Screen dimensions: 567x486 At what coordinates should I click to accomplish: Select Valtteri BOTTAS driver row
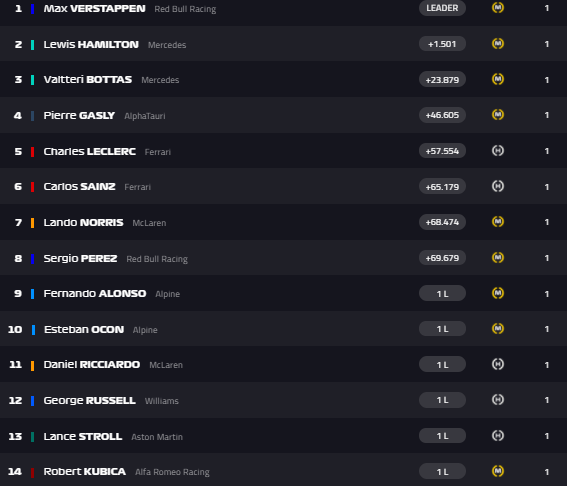point(284,79)
